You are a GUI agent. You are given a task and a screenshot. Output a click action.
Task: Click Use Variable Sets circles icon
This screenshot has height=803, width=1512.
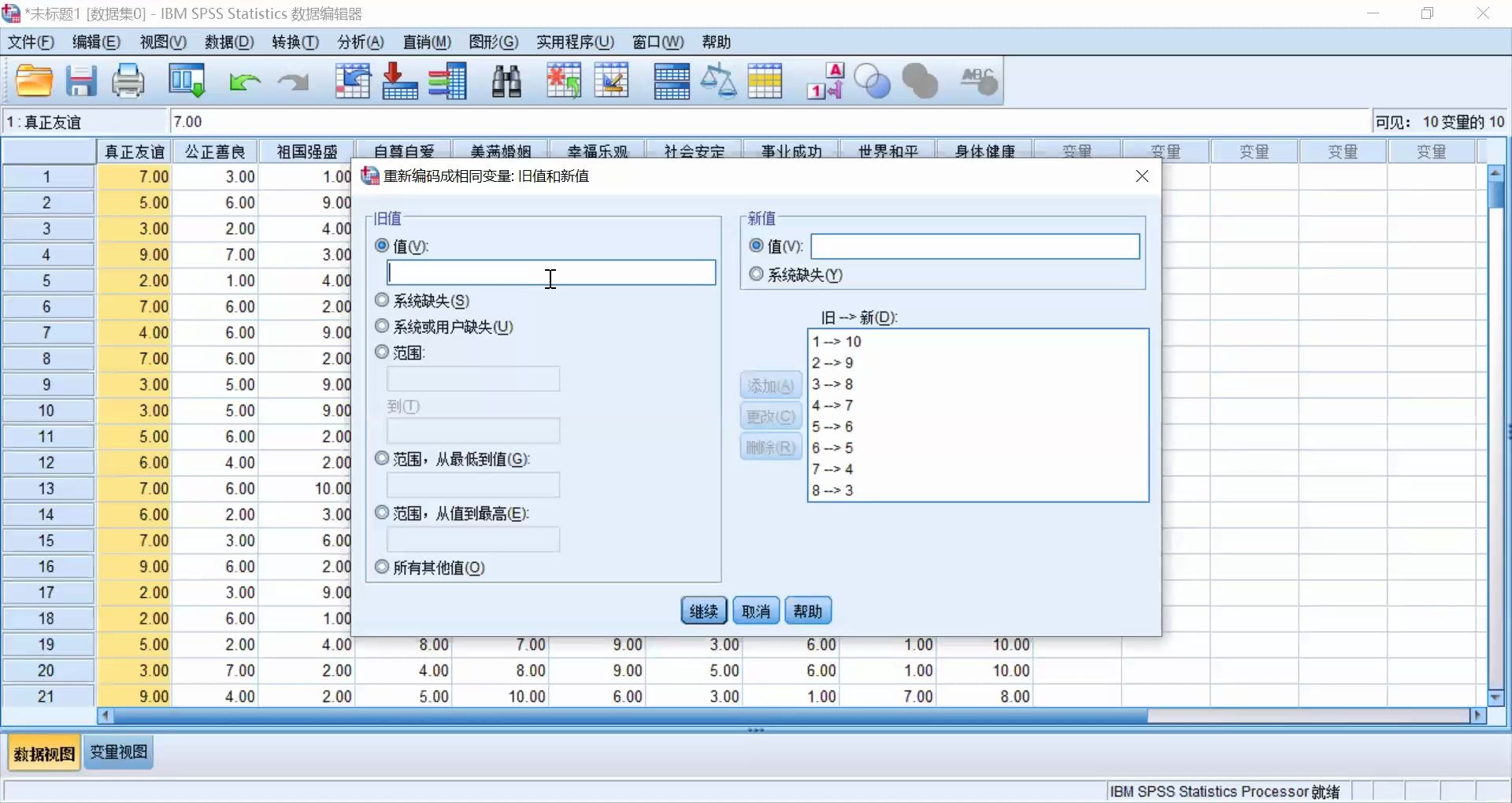tap(872, 81)
